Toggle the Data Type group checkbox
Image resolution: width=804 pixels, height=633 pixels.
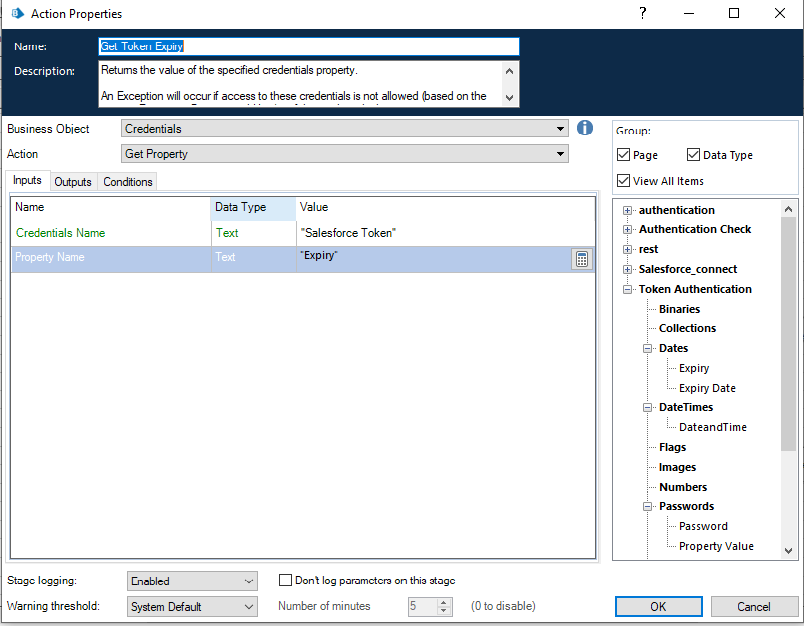click(x=694, y=155)
